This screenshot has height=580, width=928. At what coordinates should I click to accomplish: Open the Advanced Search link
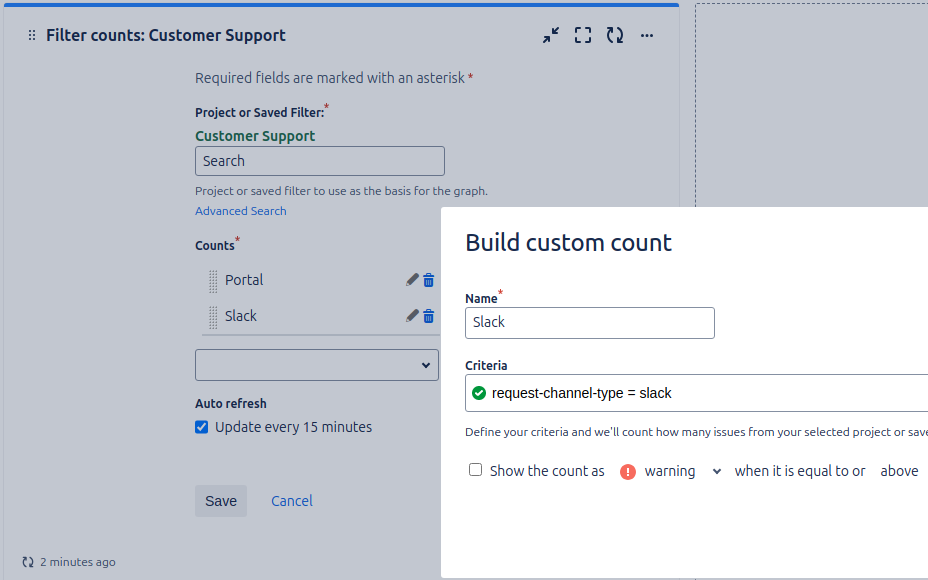point(241,211)
